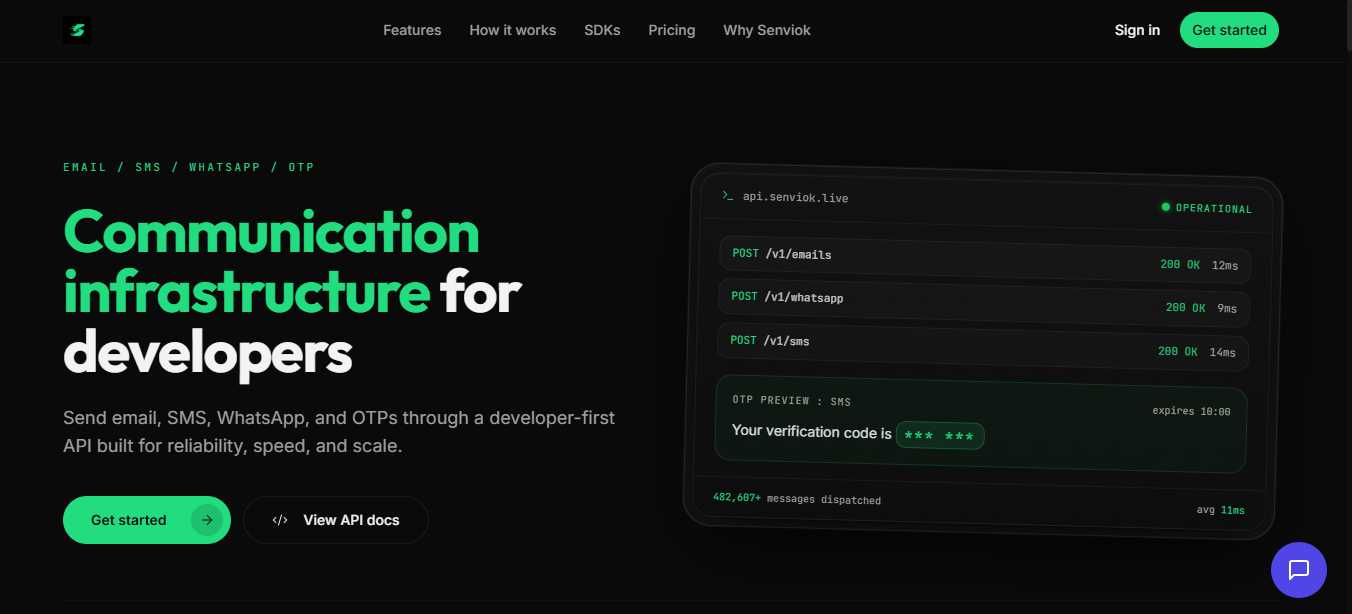Image resolution: width=1352 pixels, height=614 pixels.
Task: Click the 200 OK 9ms status
Action: point(1201,308)
